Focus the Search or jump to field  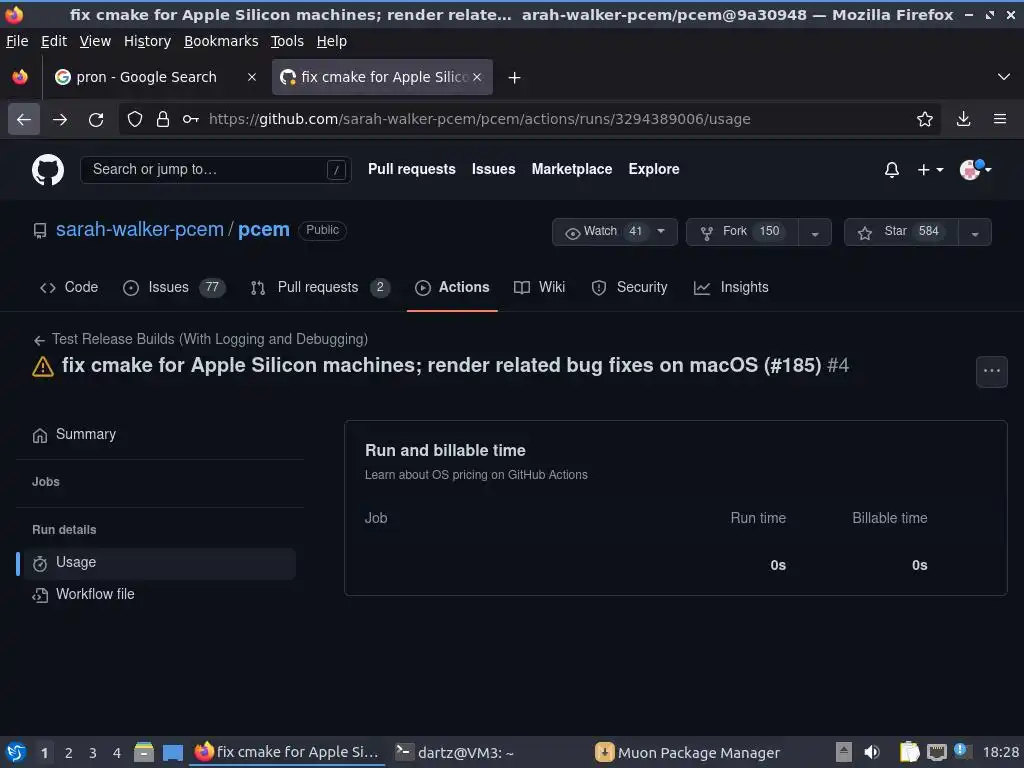(x=216, y=170)
